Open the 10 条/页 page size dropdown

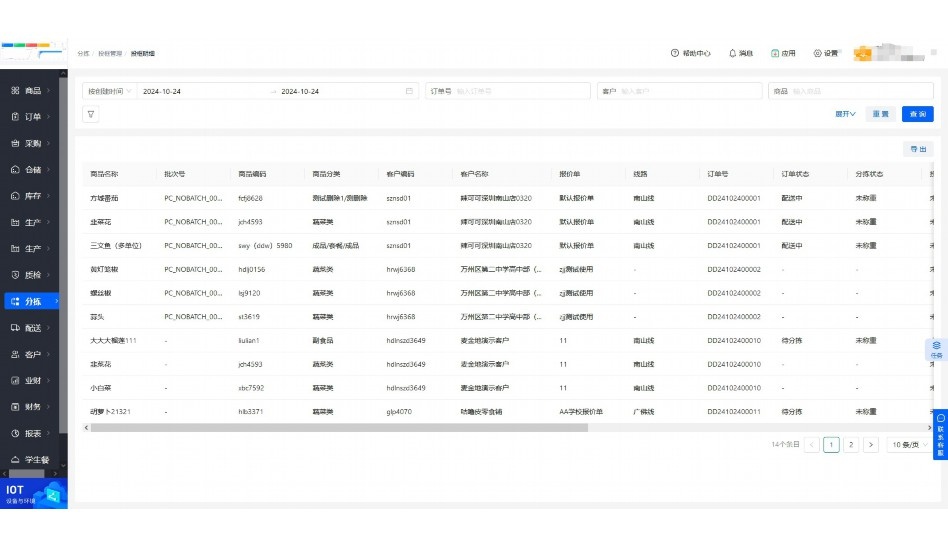(909, 445)
